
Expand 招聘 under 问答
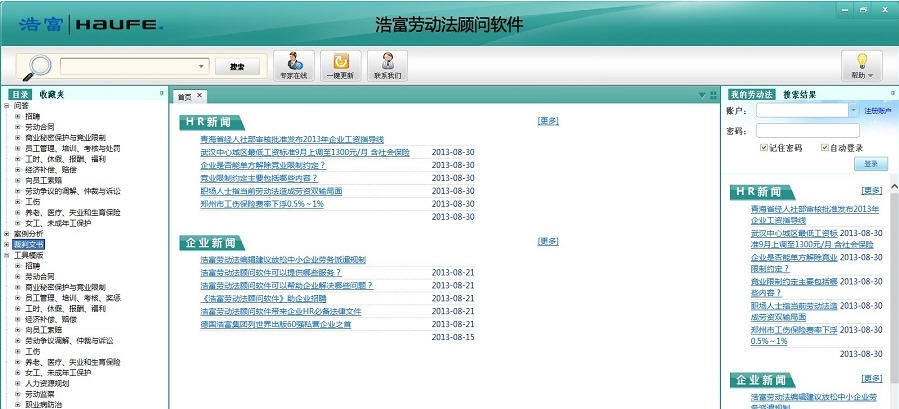17,116
